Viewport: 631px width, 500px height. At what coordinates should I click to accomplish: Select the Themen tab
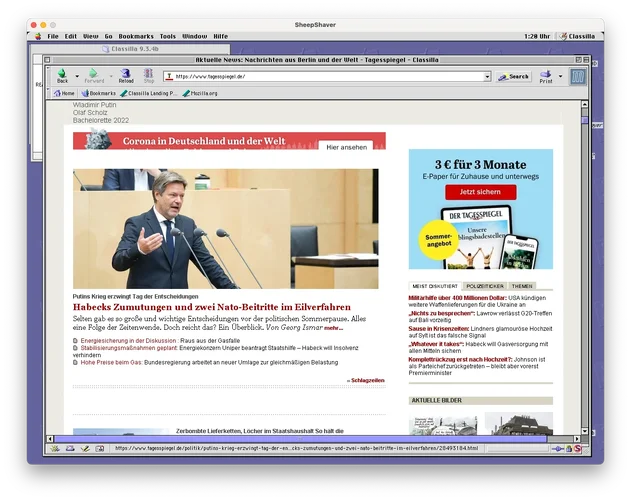point(522,286)
